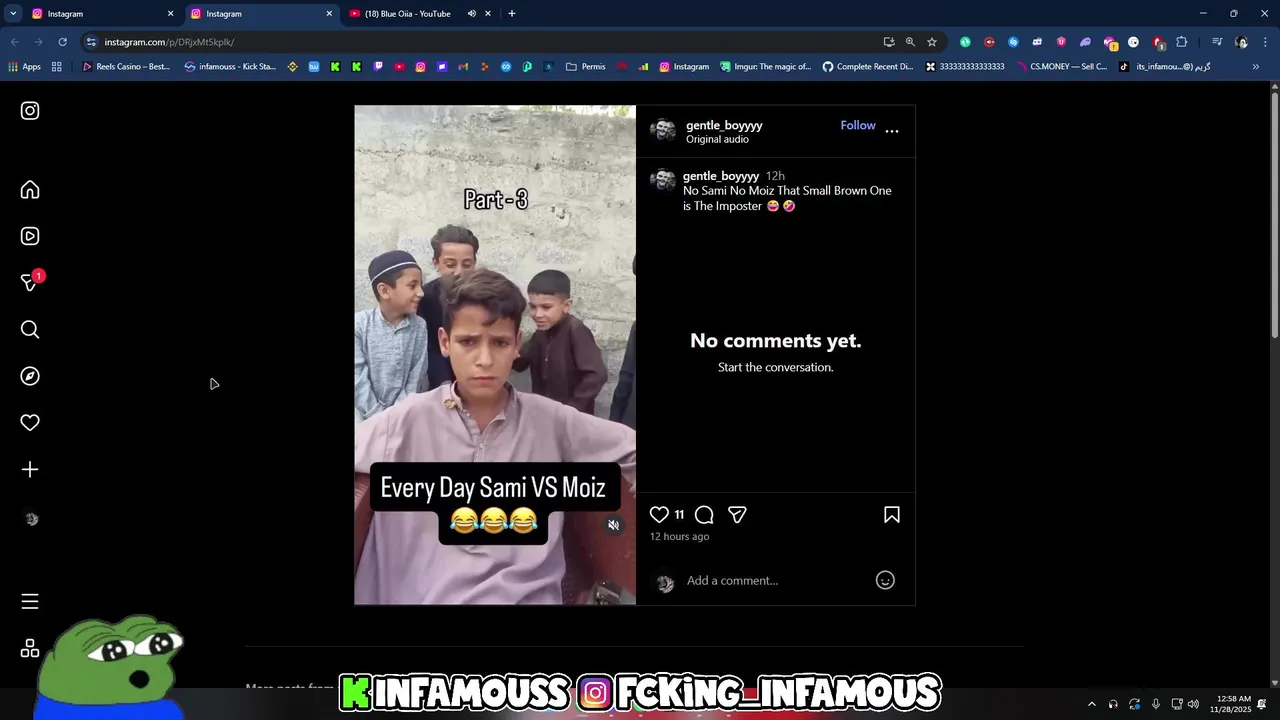
Task: Open Instagram home from the sidebar
Action: pos(30,190)
